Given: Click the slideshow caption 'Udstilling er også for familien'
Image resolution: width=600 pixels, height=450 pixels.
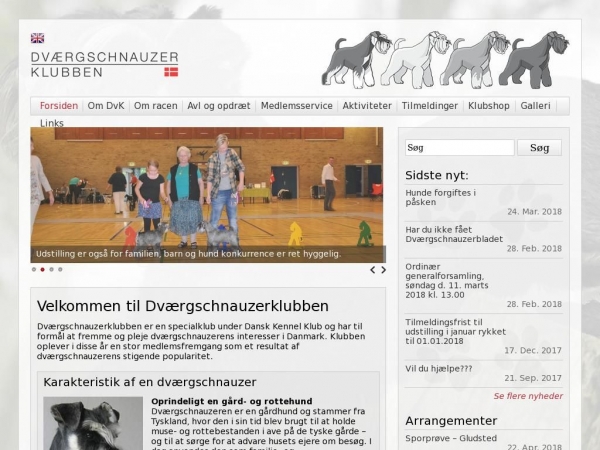Looking at the screenshot, I should tap(188, 254).
